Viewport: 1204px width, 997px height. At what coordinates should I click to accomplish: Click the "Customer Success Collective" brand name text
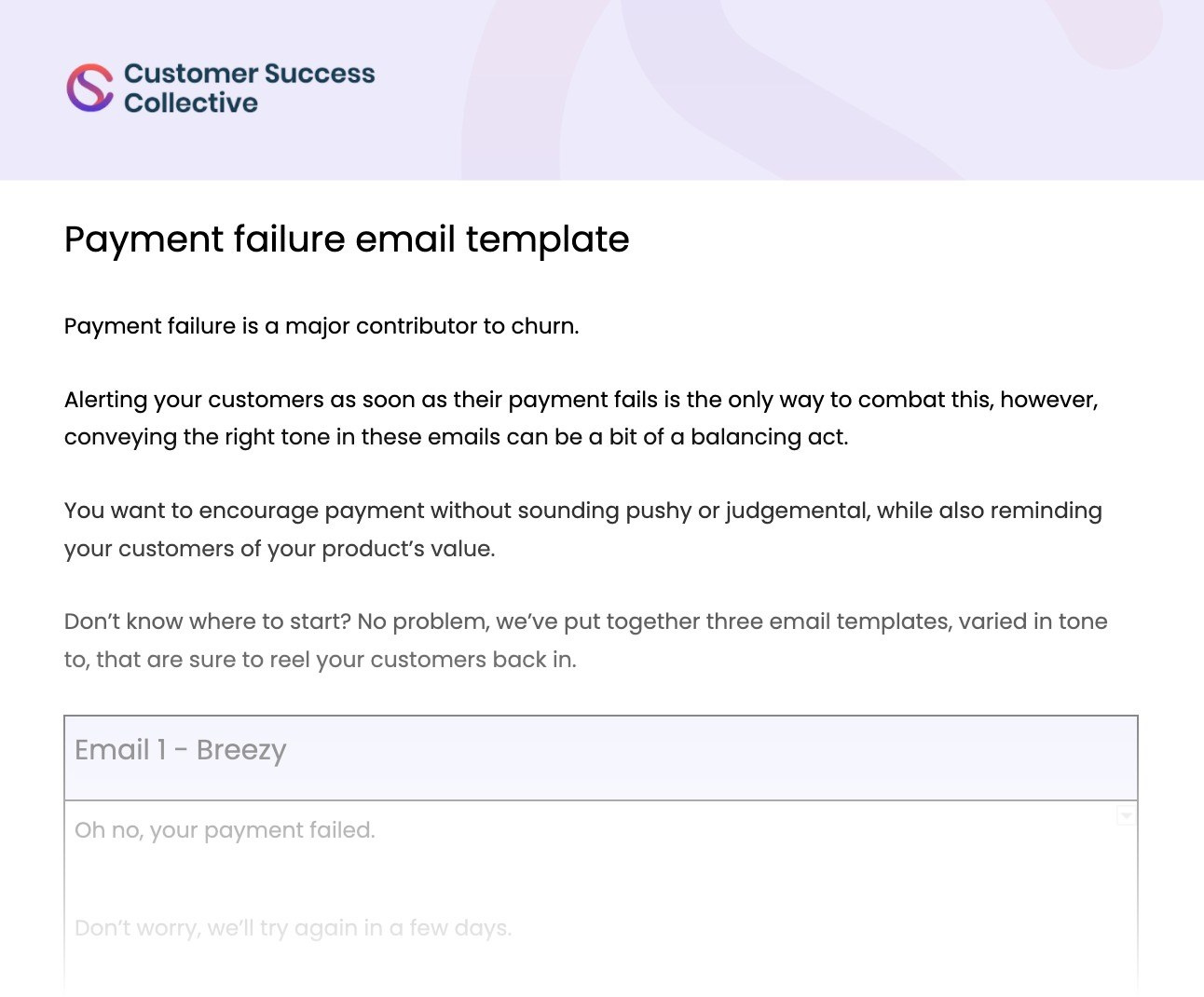point(249,88)
